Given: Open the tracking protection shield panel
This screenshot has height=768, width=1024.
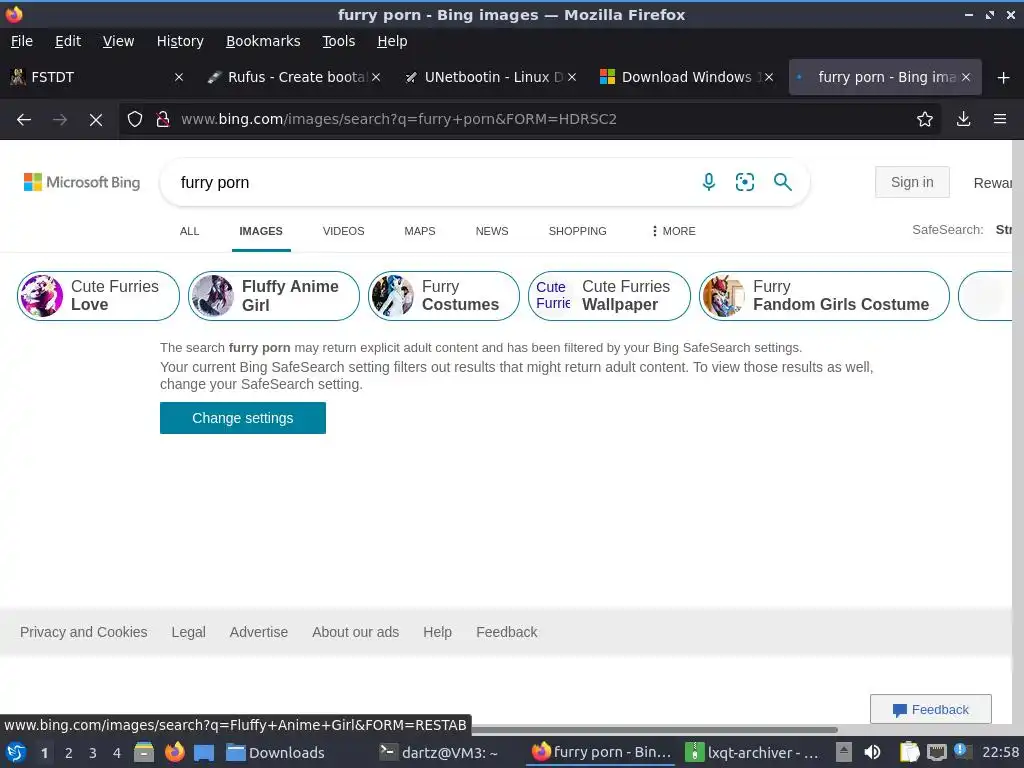Looking at the screenshot, I should point(135,120).
